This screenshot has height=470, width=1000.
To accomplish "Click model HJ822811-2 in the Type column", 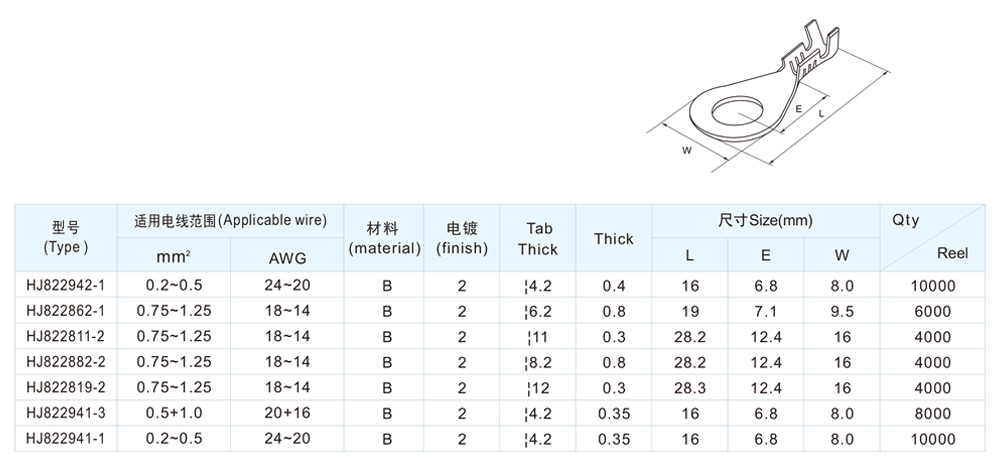I will 68,337.
